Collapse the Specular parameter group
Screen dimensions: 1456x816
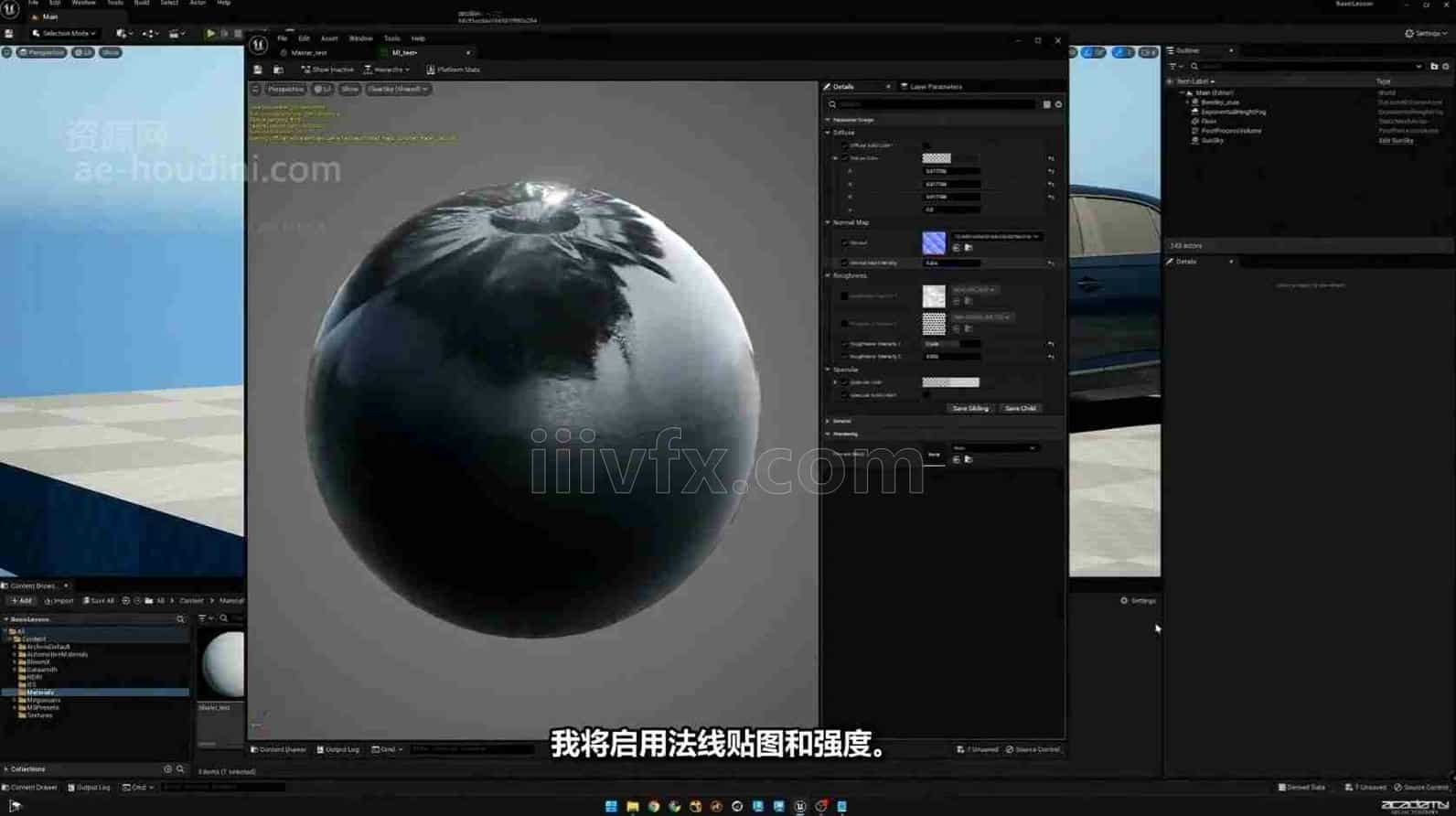829,370
